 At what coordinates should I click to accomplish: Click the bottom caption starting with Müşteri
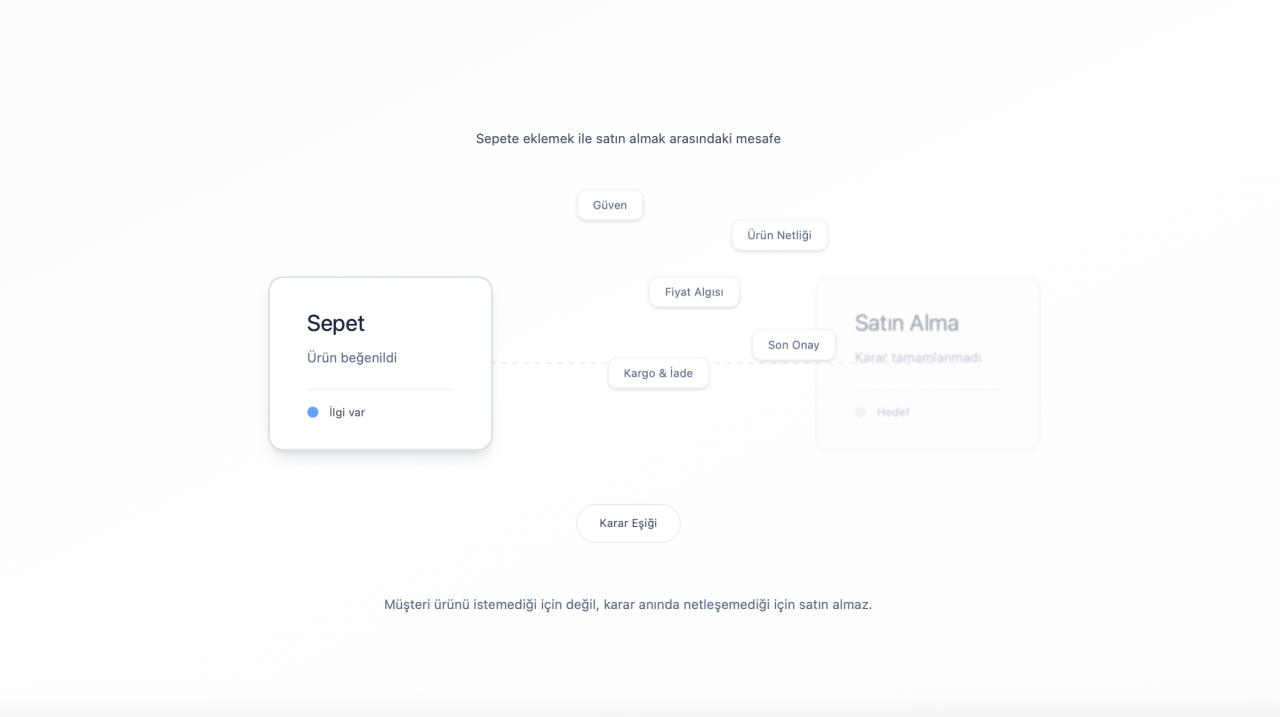(x=628, y=605)
